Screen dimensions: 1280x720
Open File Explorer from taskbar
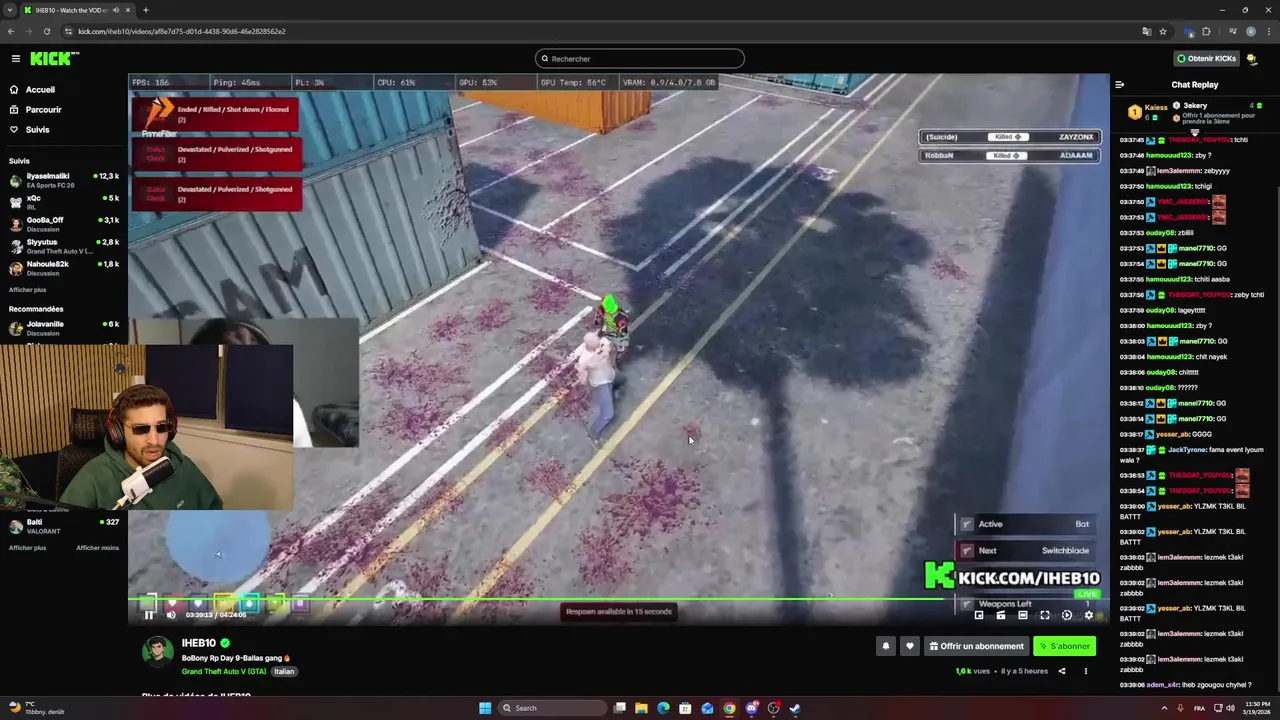click(641, 708)
